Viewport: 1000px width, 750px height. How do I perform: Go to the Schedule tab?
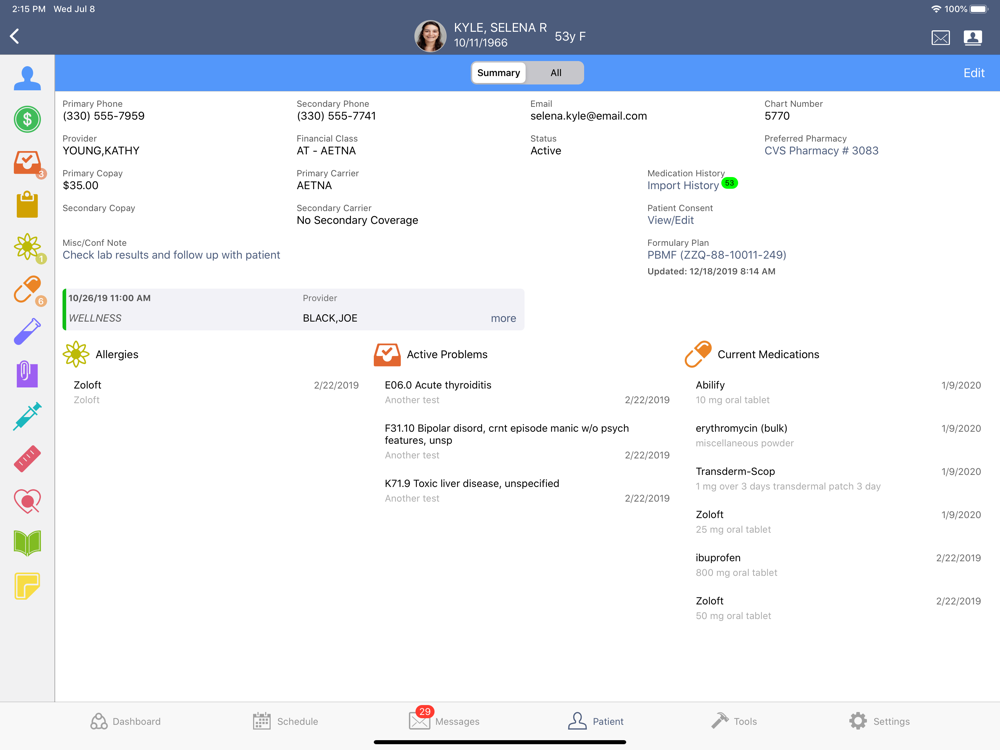click(285, 721)
